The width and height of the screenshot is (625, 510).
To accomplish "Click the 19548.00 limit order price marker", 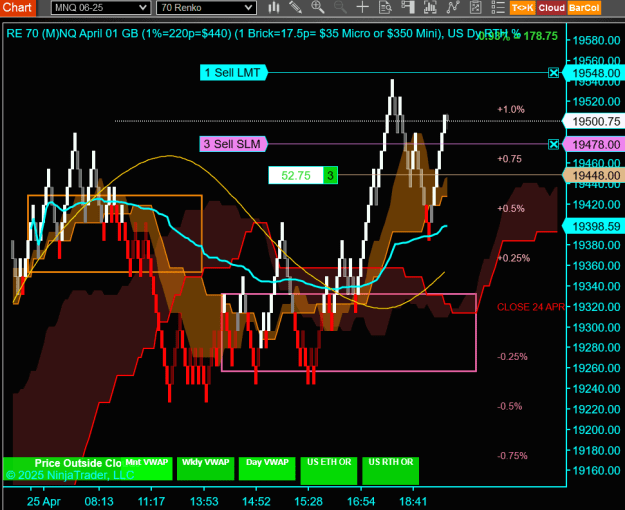I will pyautogui.click(x=594, y=73).
